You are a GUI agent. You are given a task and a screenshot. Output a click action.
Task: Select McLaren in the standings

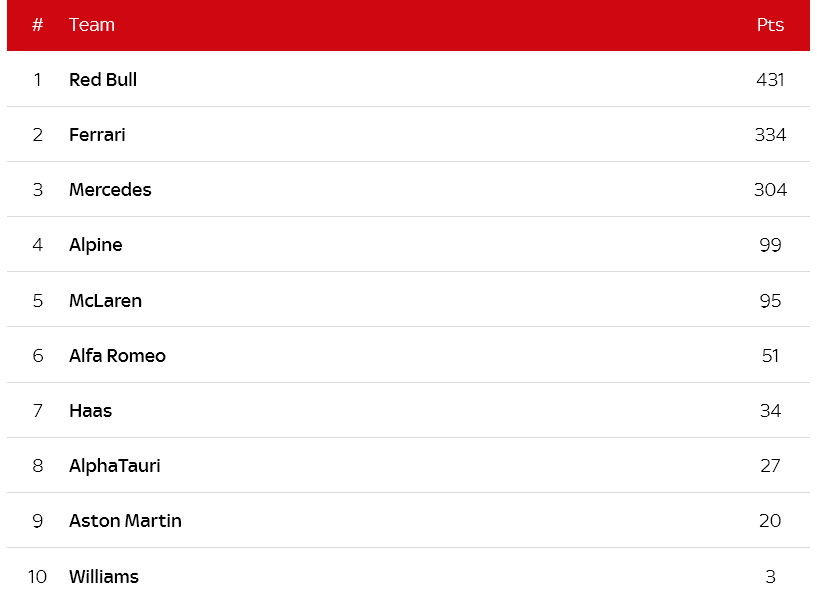click(105, 301)
